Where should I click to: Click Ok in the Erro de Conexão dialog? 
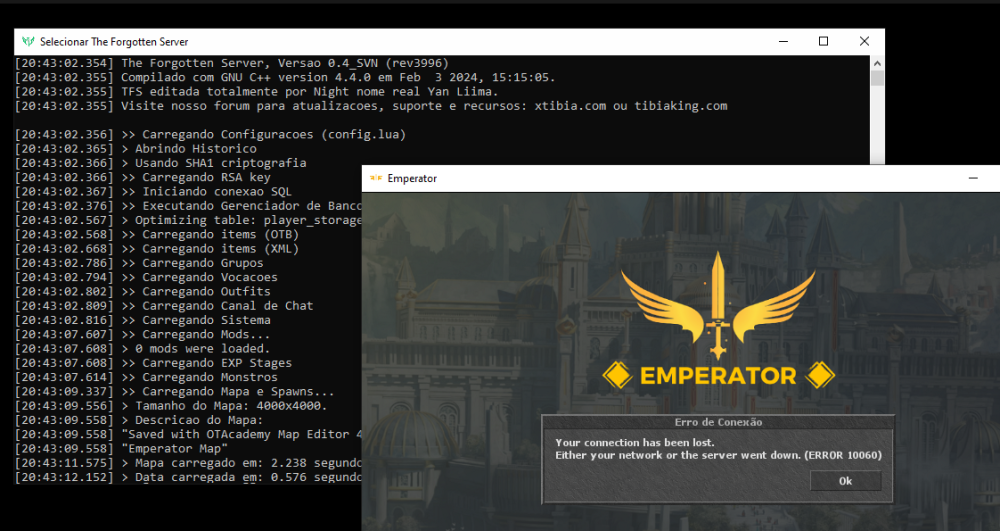coord(845,481)
